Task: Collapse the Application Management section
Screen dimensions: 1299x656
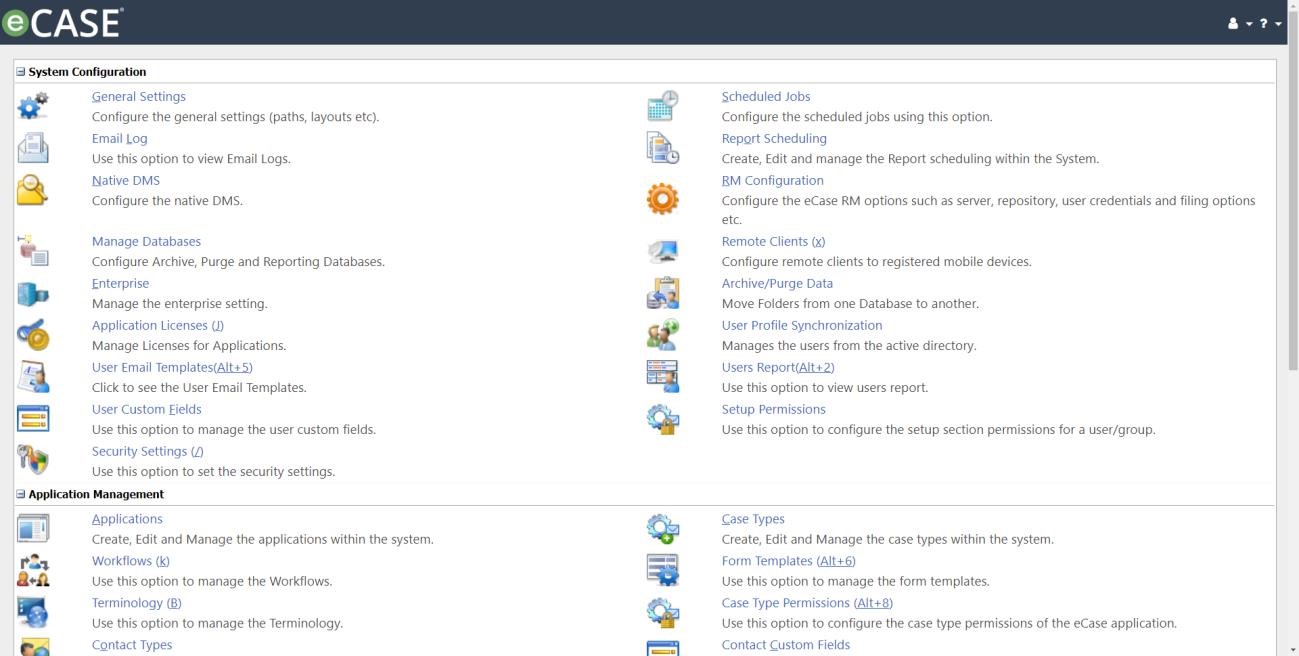Action: point(21,494)
